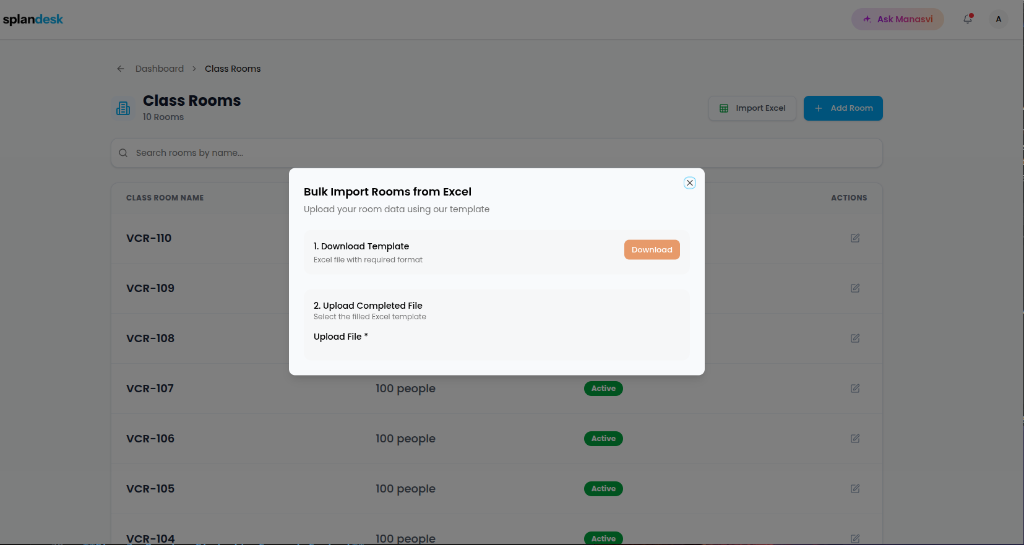Select the VCR-110 room name
Viewport: 1024px width, 545px height.
149,238
